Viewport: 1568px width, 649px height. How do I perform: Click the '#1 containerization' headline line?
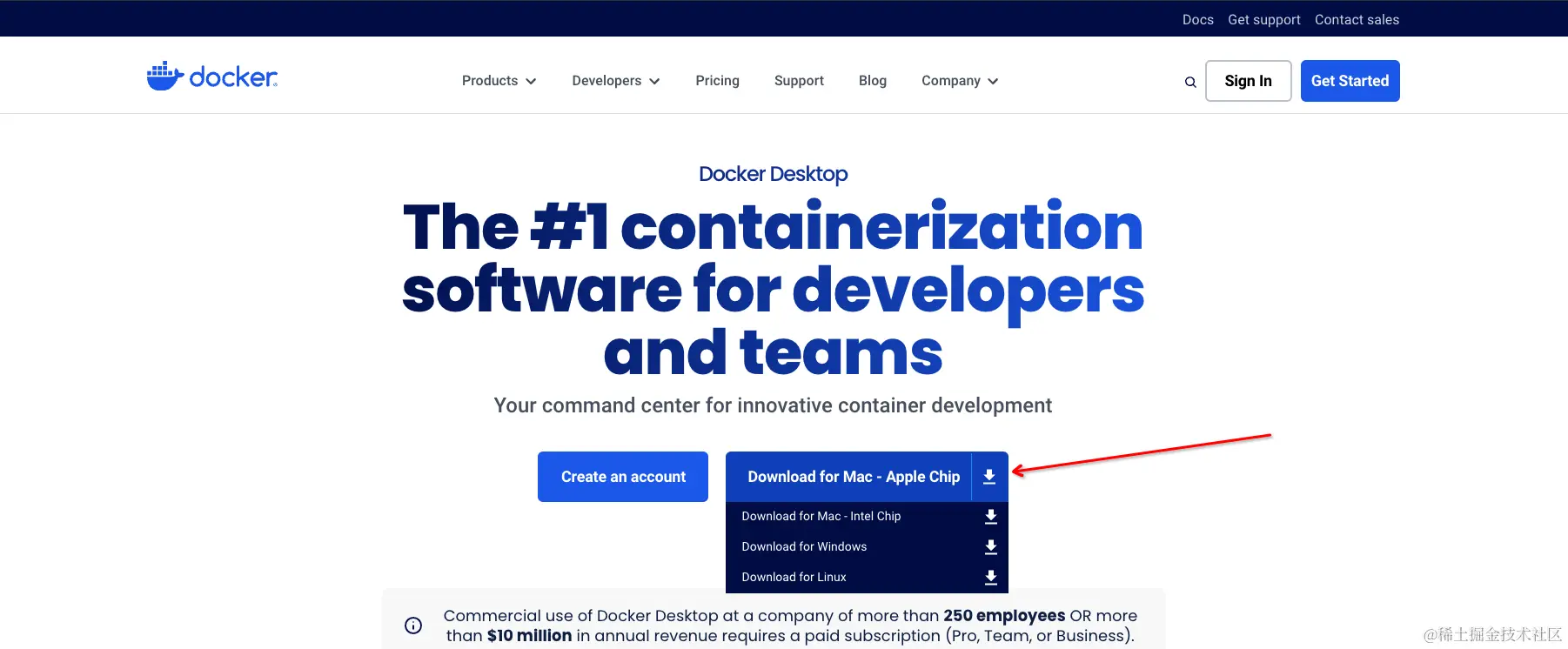pyautogui.click(x=773, y=226)
